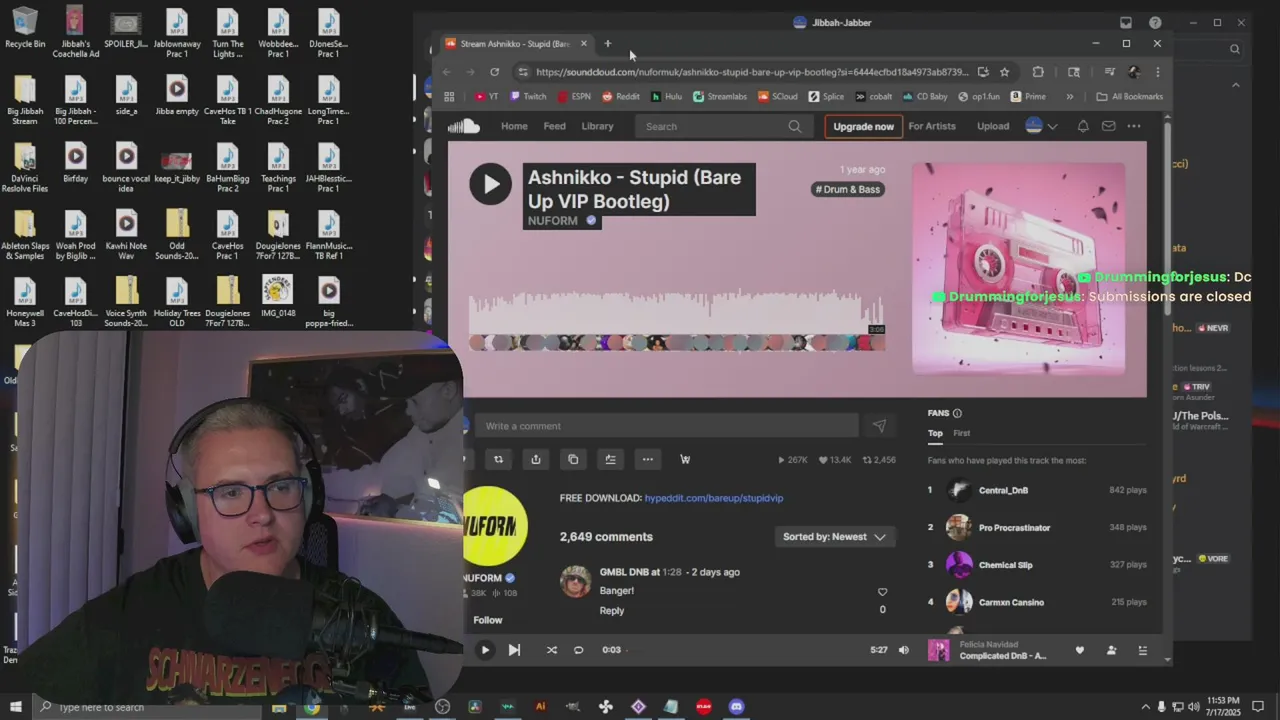Click the Chrome address bar URL
The image size is (1280, 720).
coord(751,72)
